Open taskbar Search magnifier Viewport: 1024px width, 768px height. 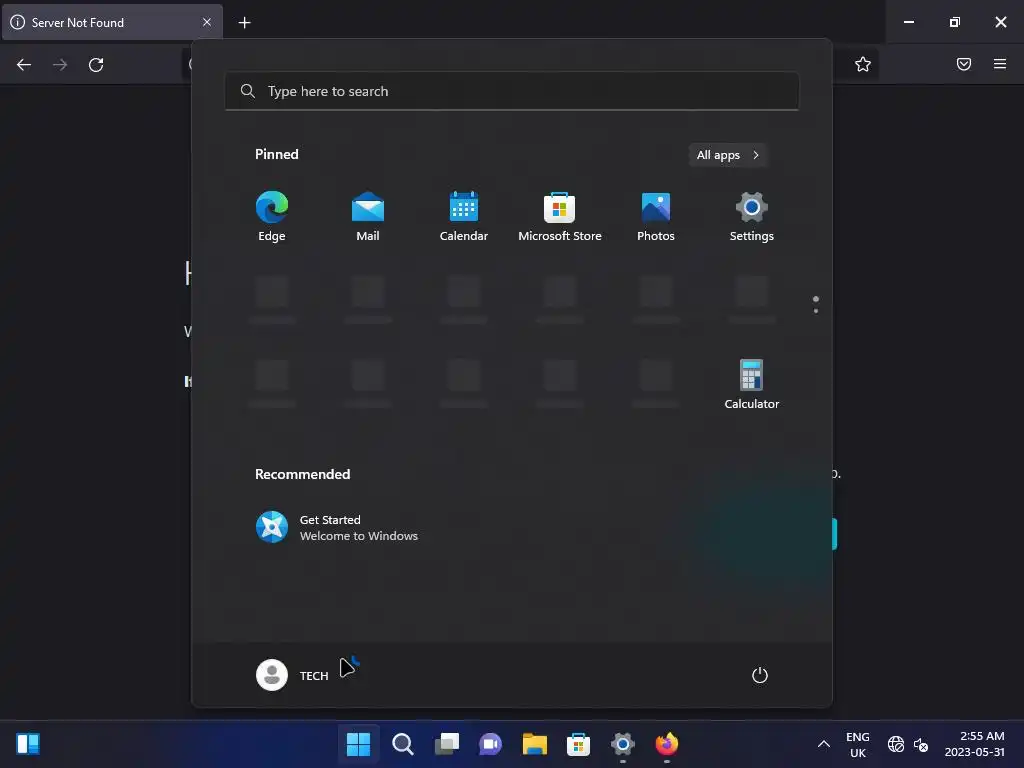403,744
